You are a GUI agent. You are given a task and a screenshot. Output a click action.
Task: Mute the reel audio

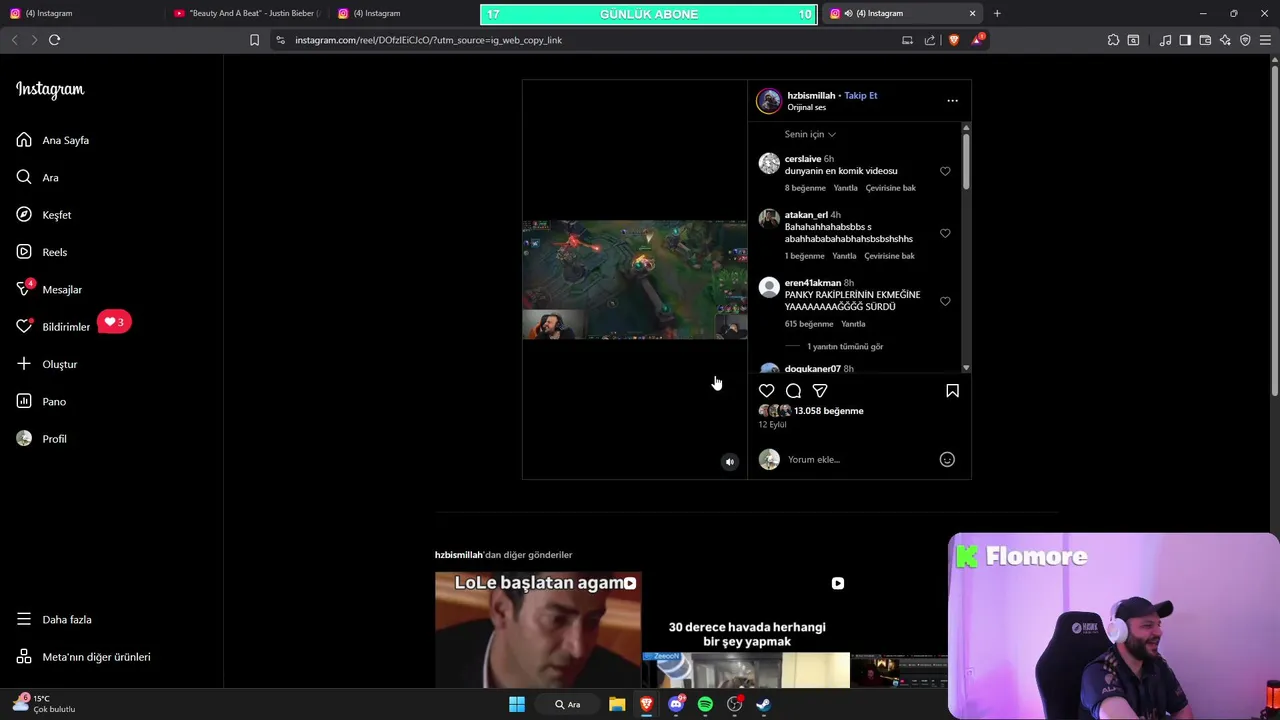pyautogui.click(x=730, y=462)
